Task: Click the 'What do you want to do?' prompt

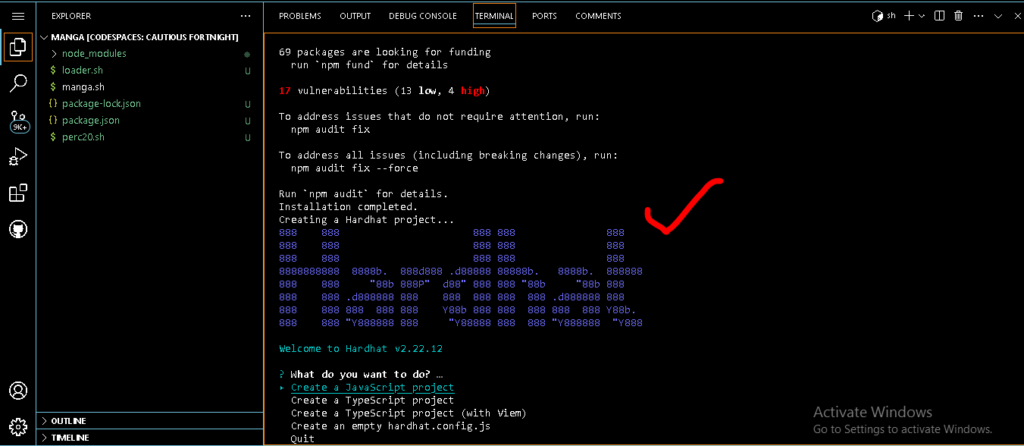Action: pyautogui.click(x=360, y=375)
